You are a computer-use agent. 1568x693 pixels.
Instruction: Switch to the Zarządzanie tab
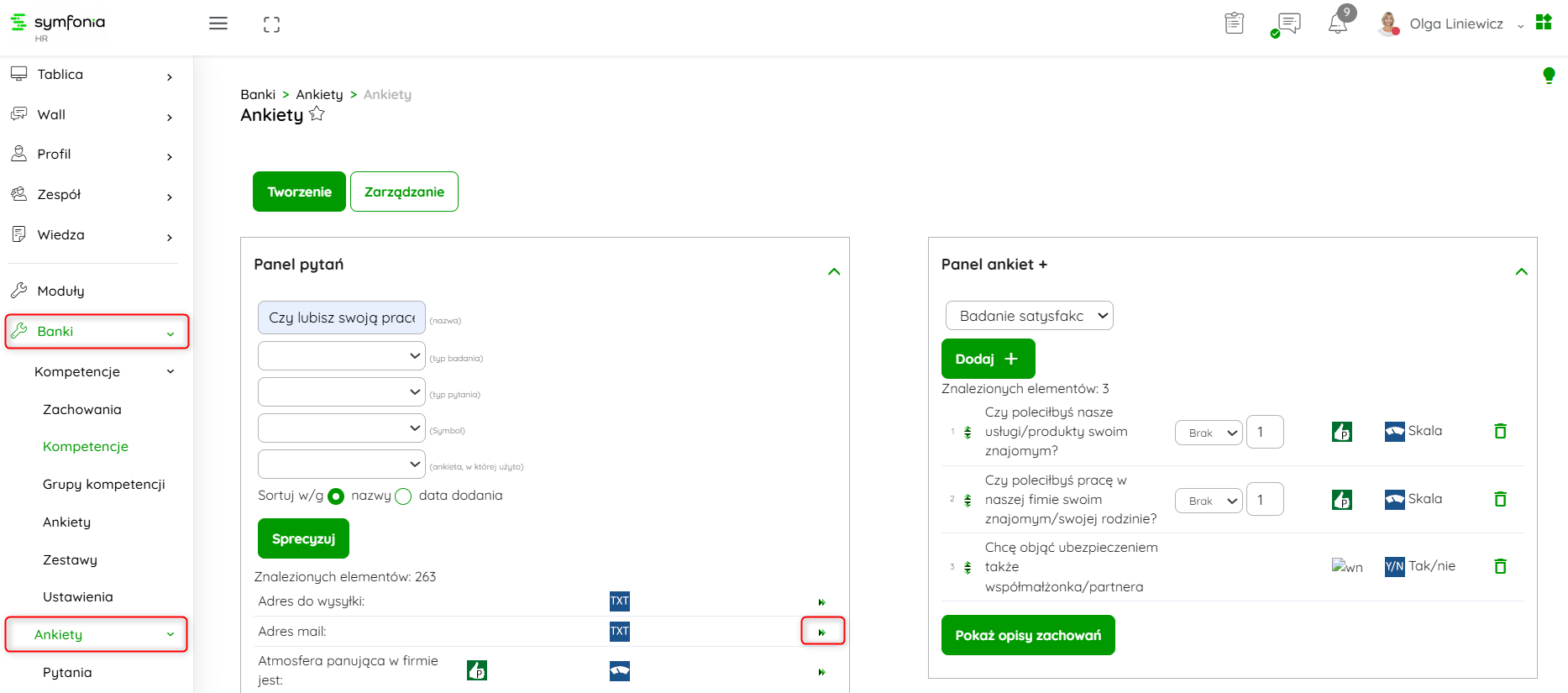(404, 192)
